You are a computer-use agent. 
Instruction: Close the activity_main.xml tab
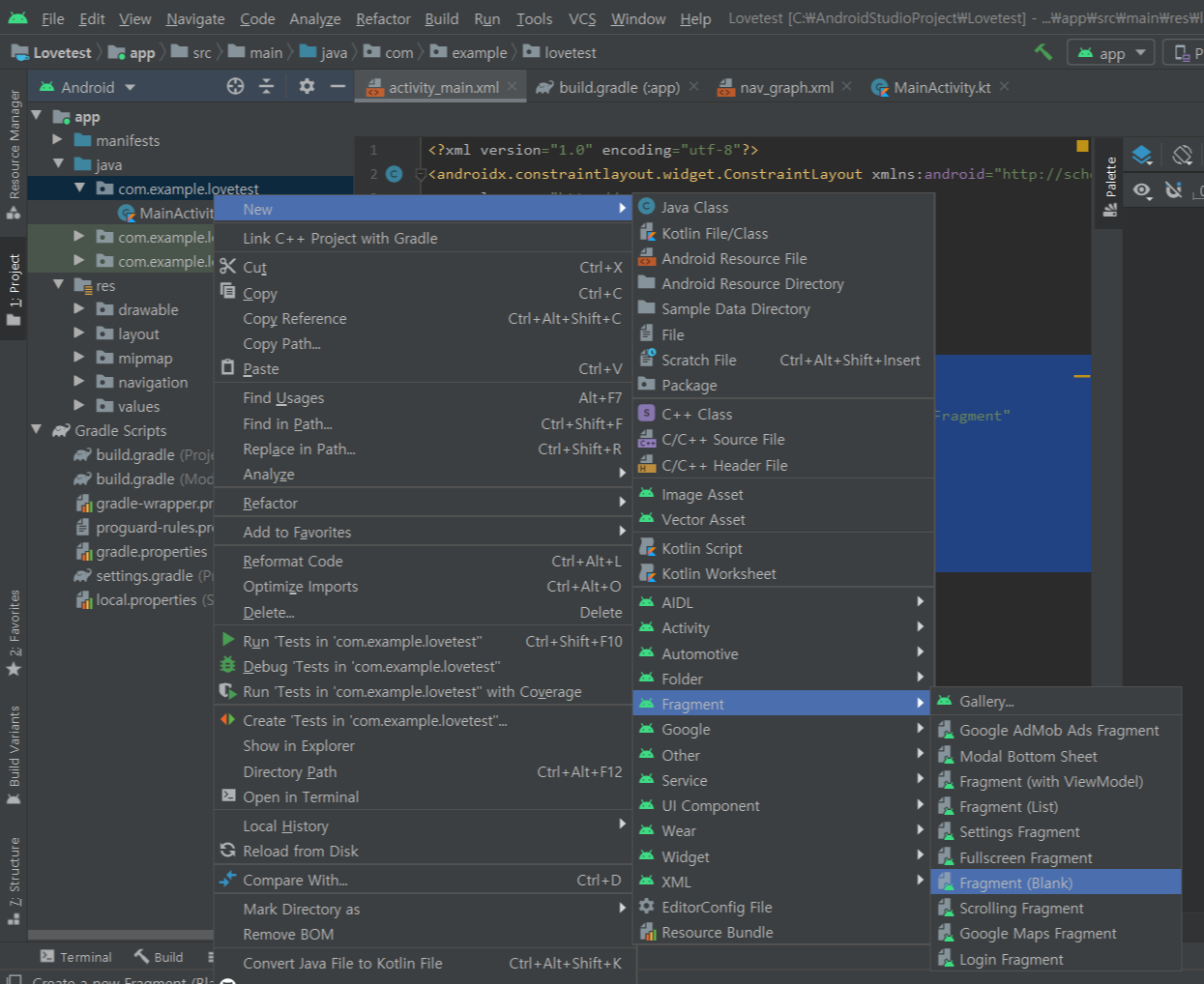click(513, 86)
